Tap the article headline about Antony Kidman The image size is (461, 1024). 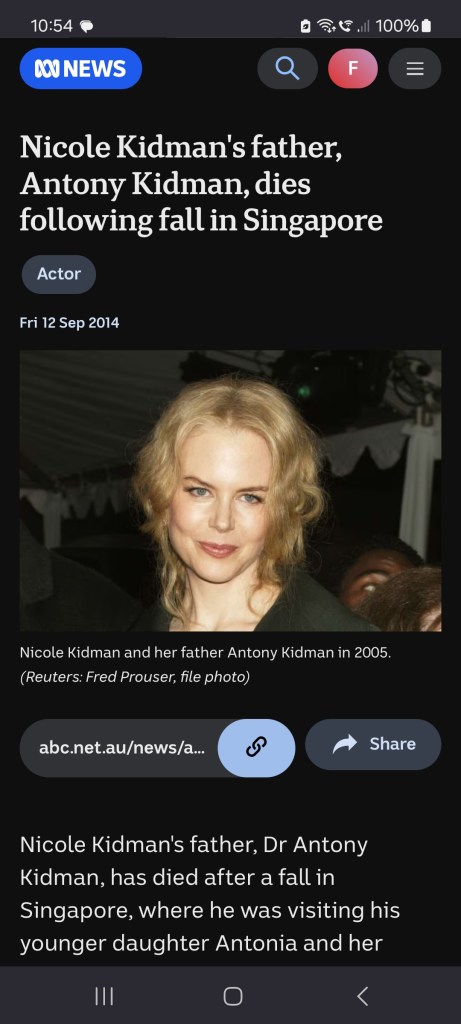tap(201, 184)
